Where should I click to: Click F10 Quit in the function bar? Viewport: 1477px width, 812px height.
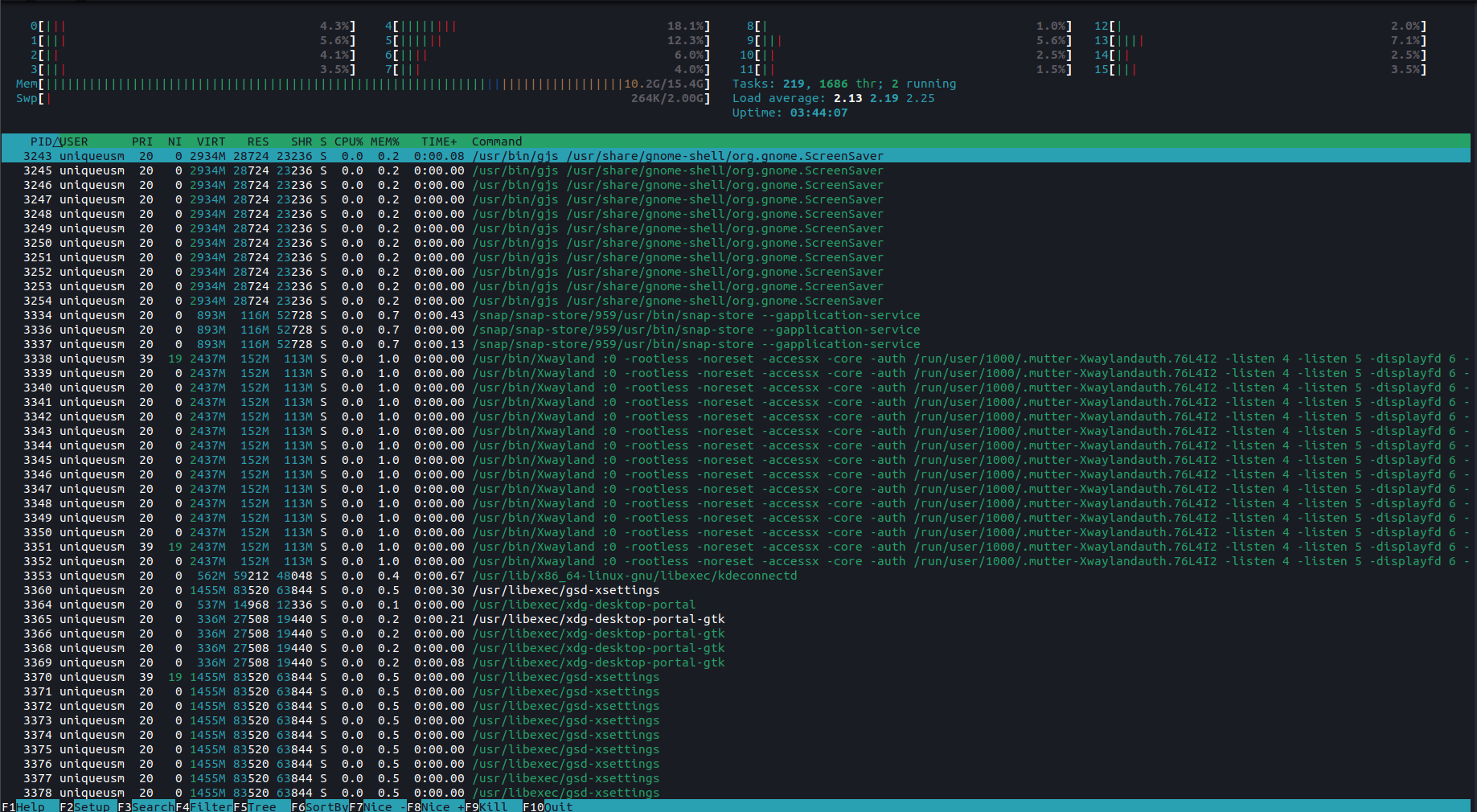[548, 806]
